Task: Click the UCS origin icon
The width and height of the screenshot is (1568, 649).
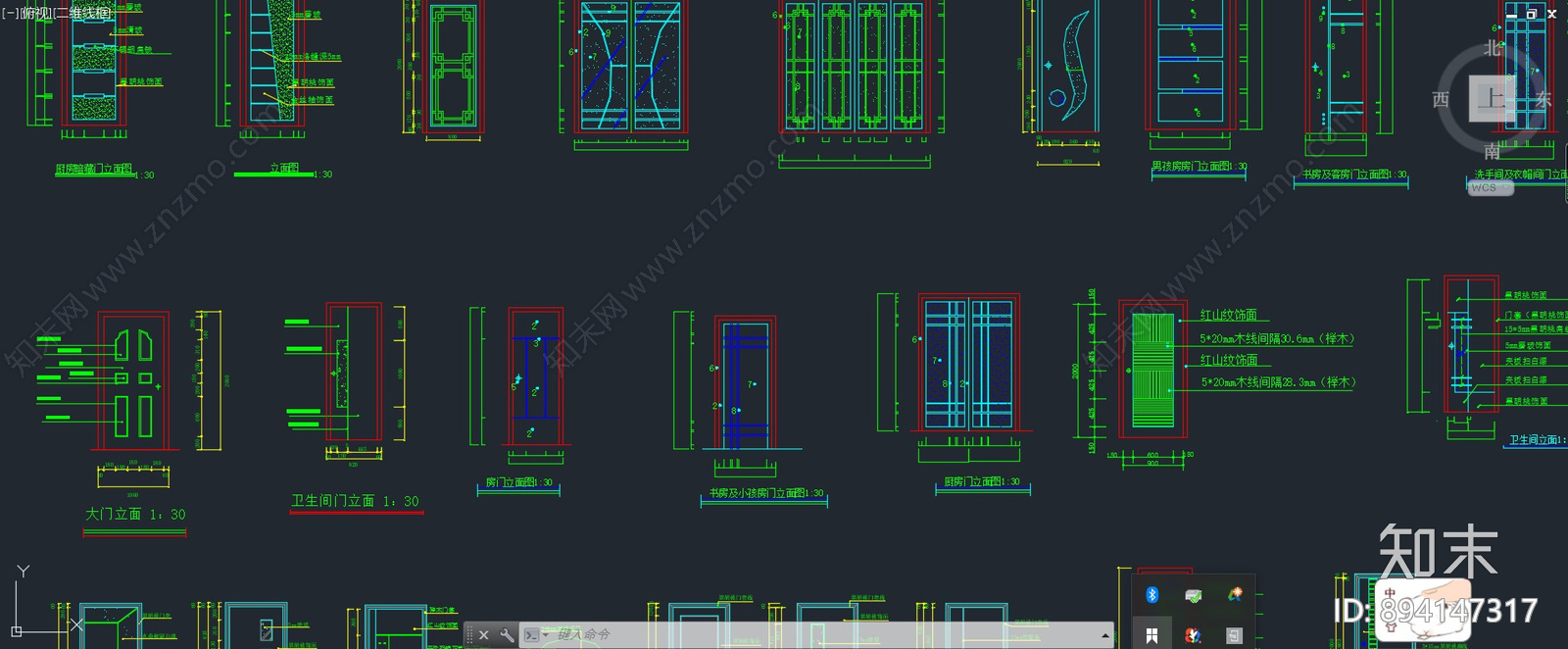Action: (x=17, y=630)
